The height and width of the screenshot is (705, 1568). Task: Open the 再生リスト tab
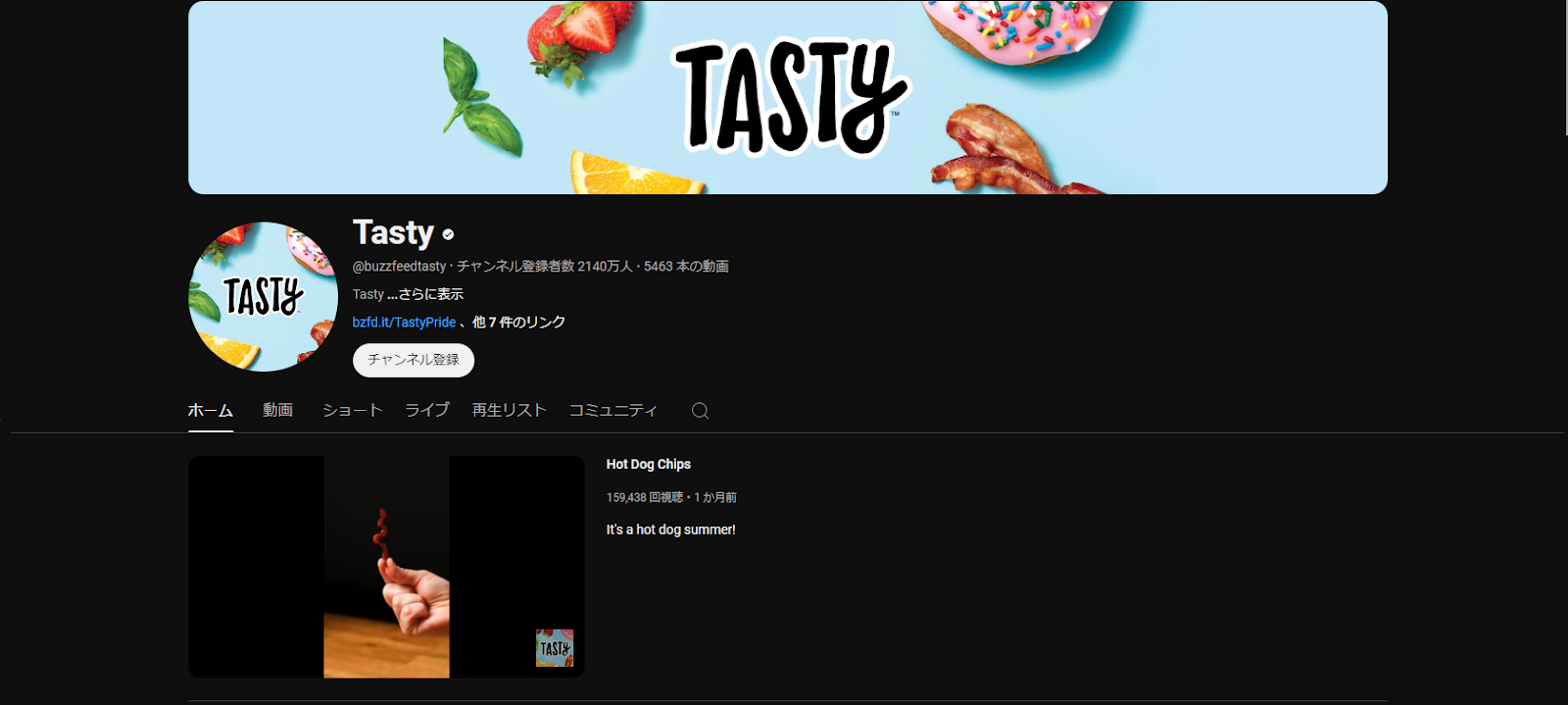[510, 410]
